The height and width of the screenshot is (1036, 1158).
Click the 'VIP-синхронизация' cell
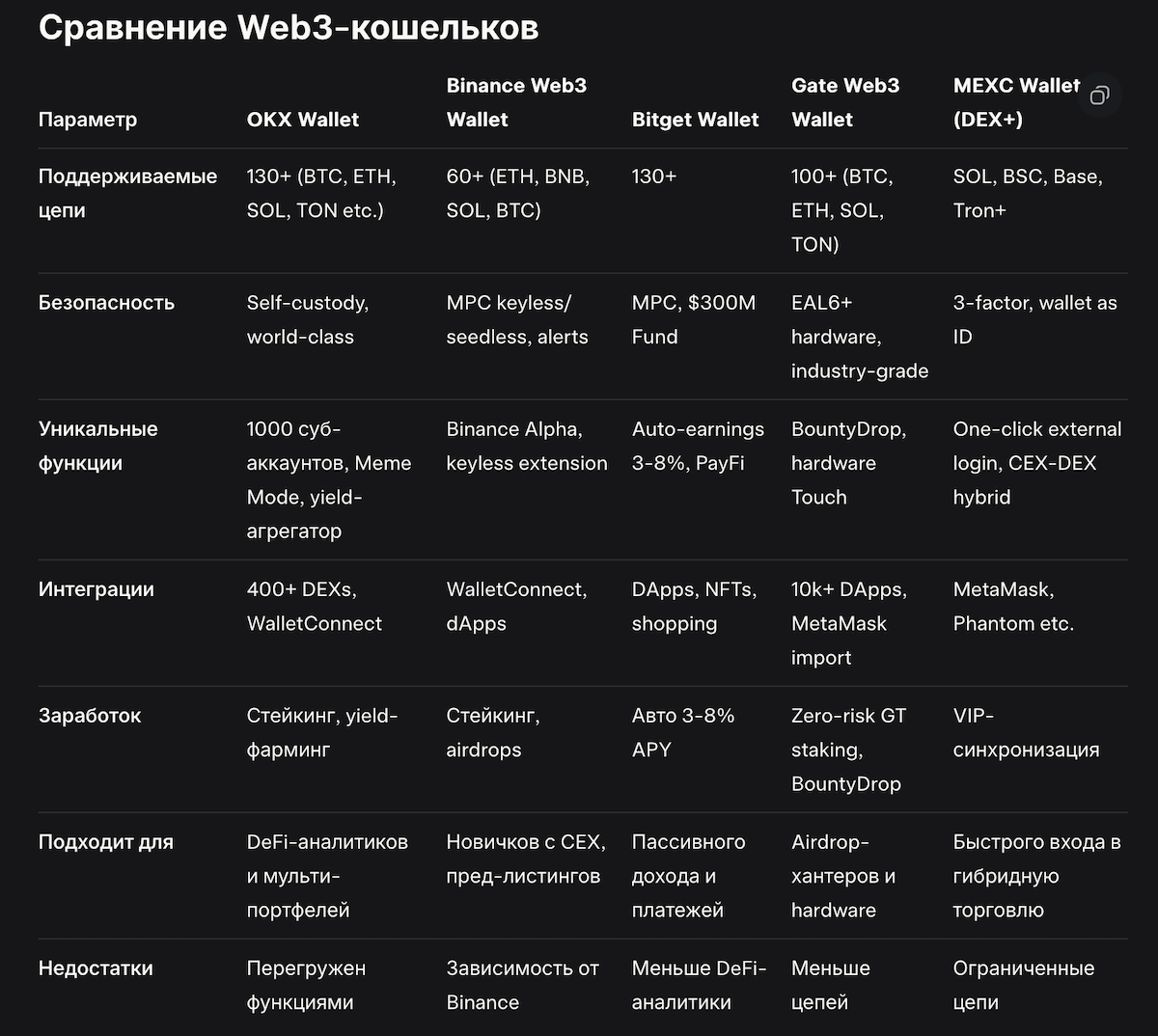click(x=1027, y=732)
